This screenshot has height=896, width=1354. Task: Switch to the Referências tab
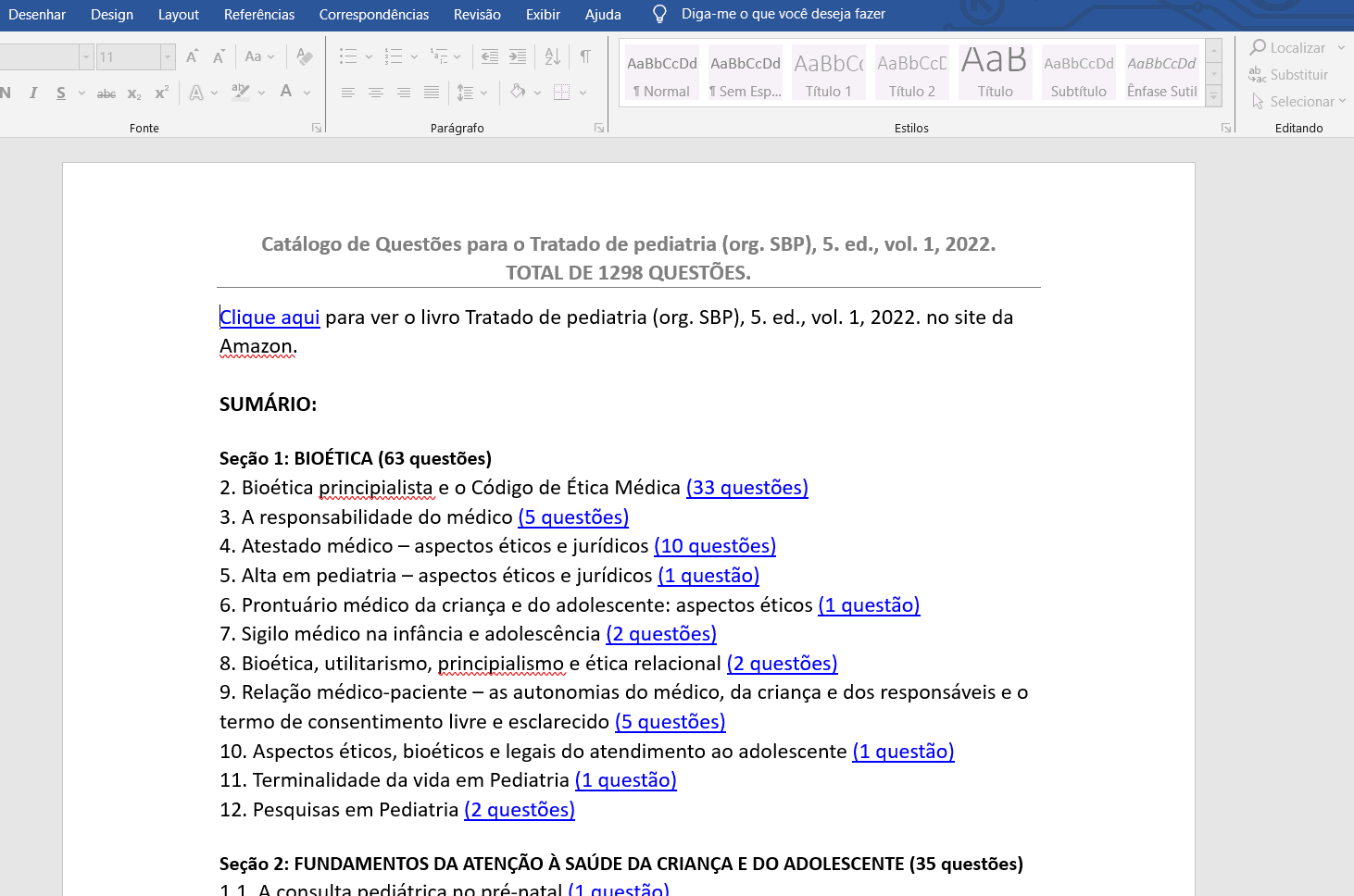[x=259, y=15]
